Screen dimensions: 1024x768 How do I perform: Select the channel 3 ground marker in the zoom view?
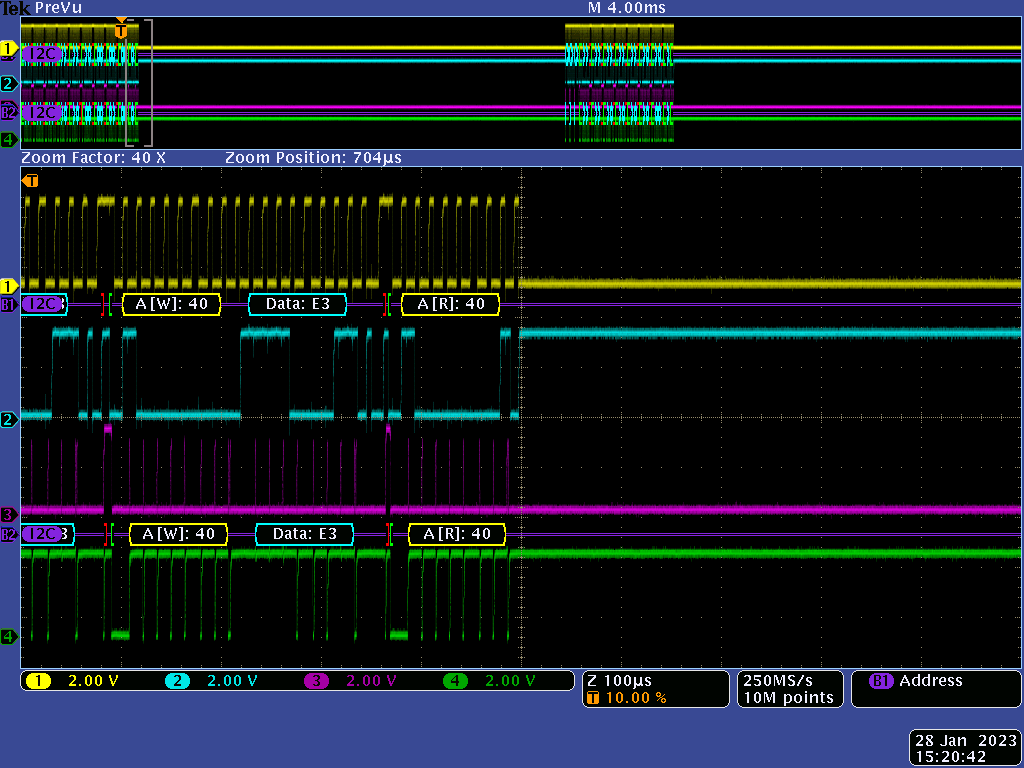(x=8, y=514)
